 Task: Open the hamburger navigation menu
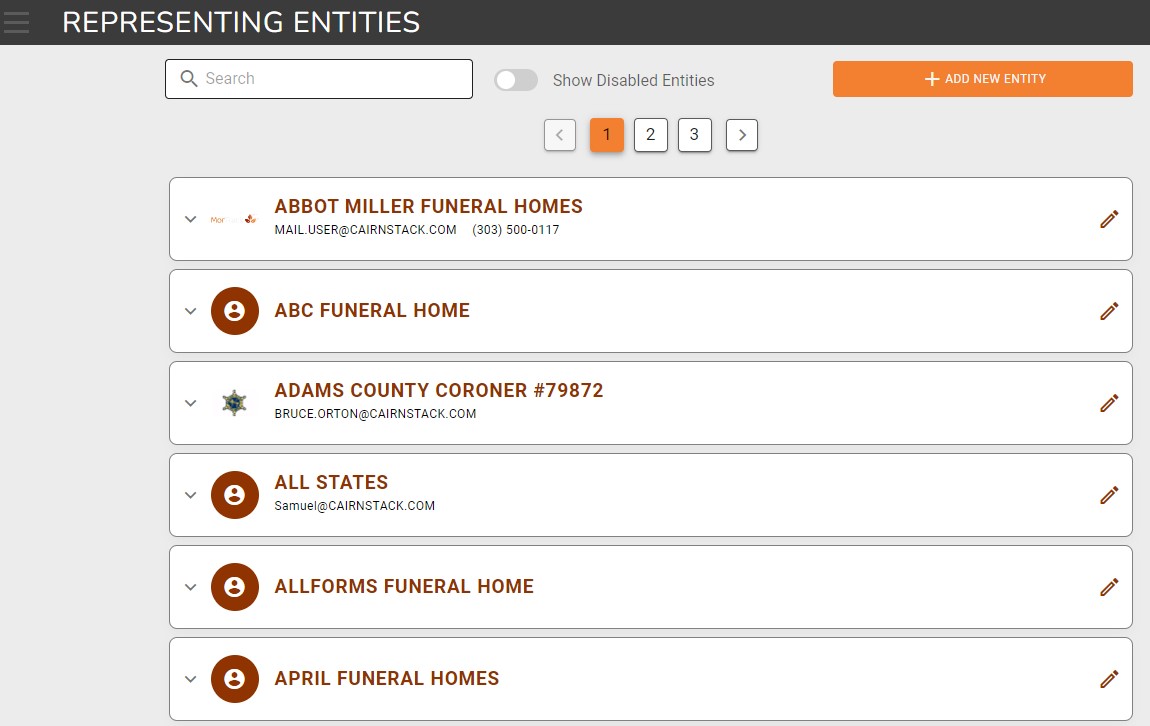pos(17,21)
